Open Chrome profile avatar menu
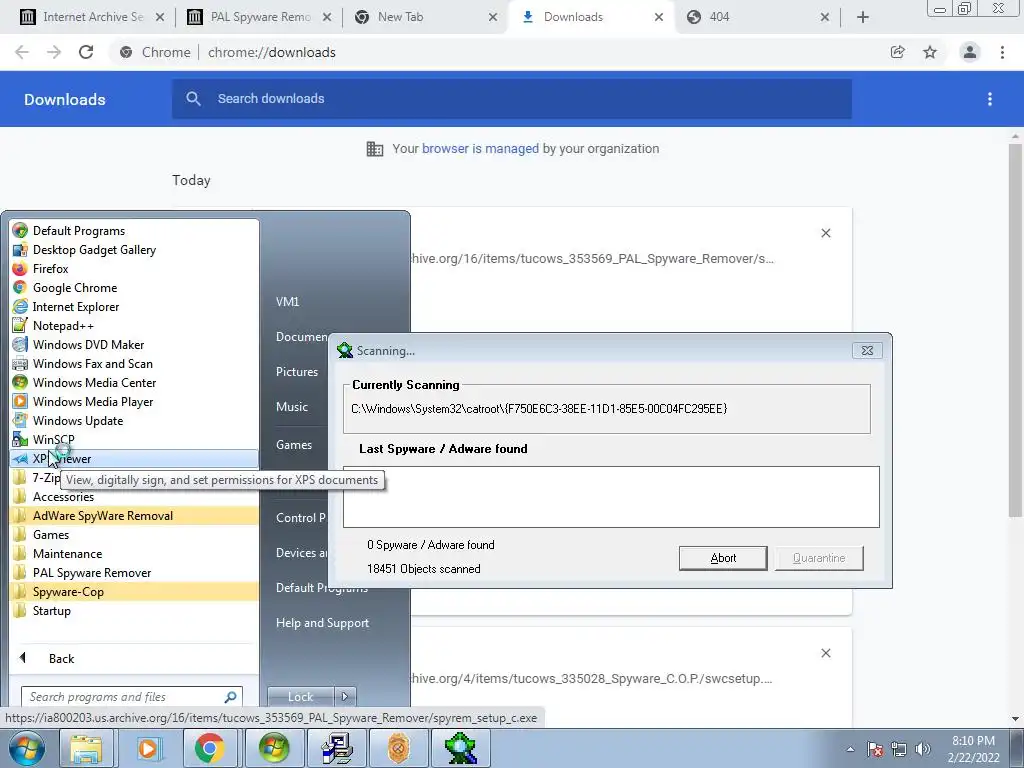1024x768 pixels. pyautogui.click(x=970, y=52)
